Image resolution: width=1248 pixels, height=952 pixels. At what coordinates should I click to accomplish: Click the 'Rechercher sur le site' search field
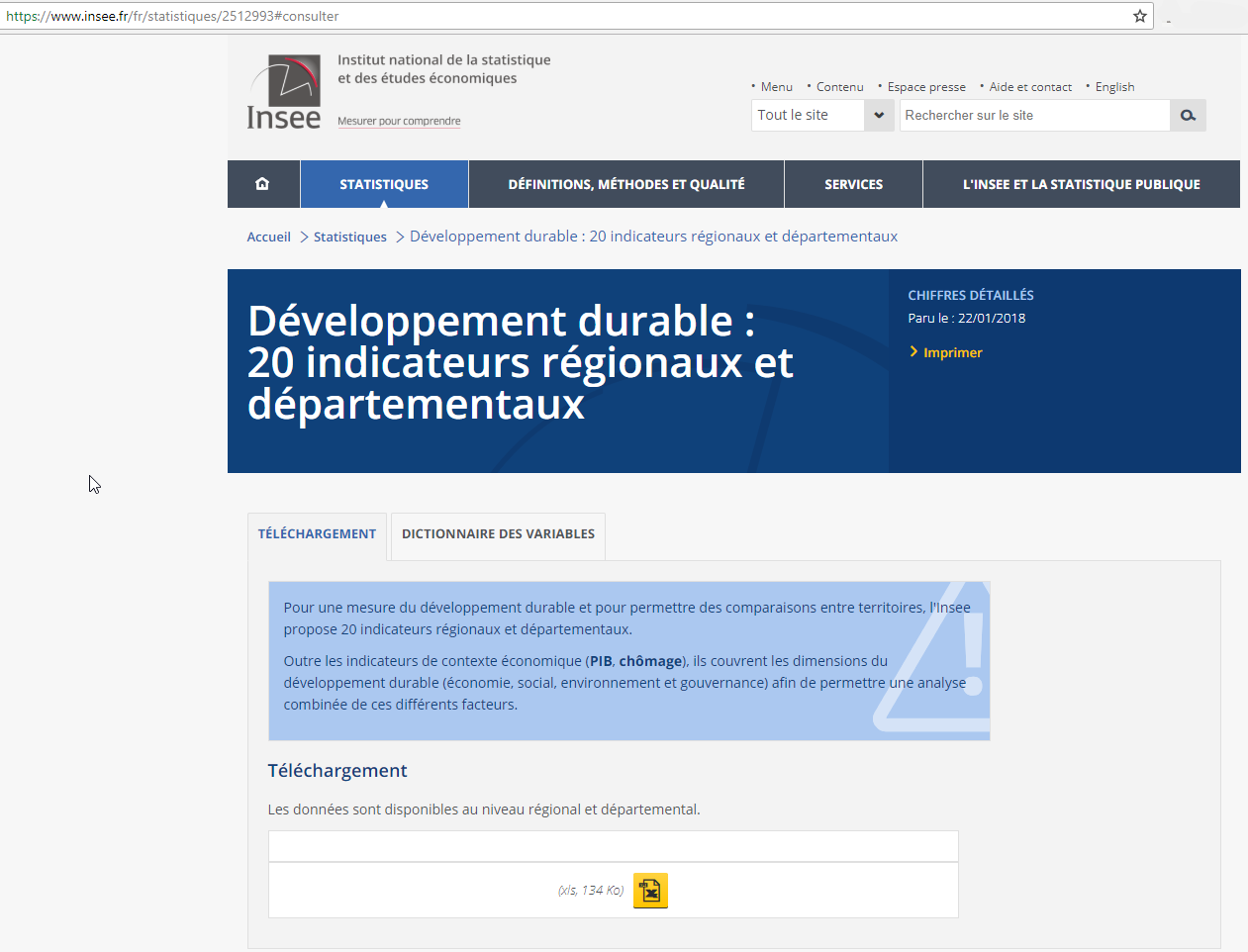coord(1033,116)
